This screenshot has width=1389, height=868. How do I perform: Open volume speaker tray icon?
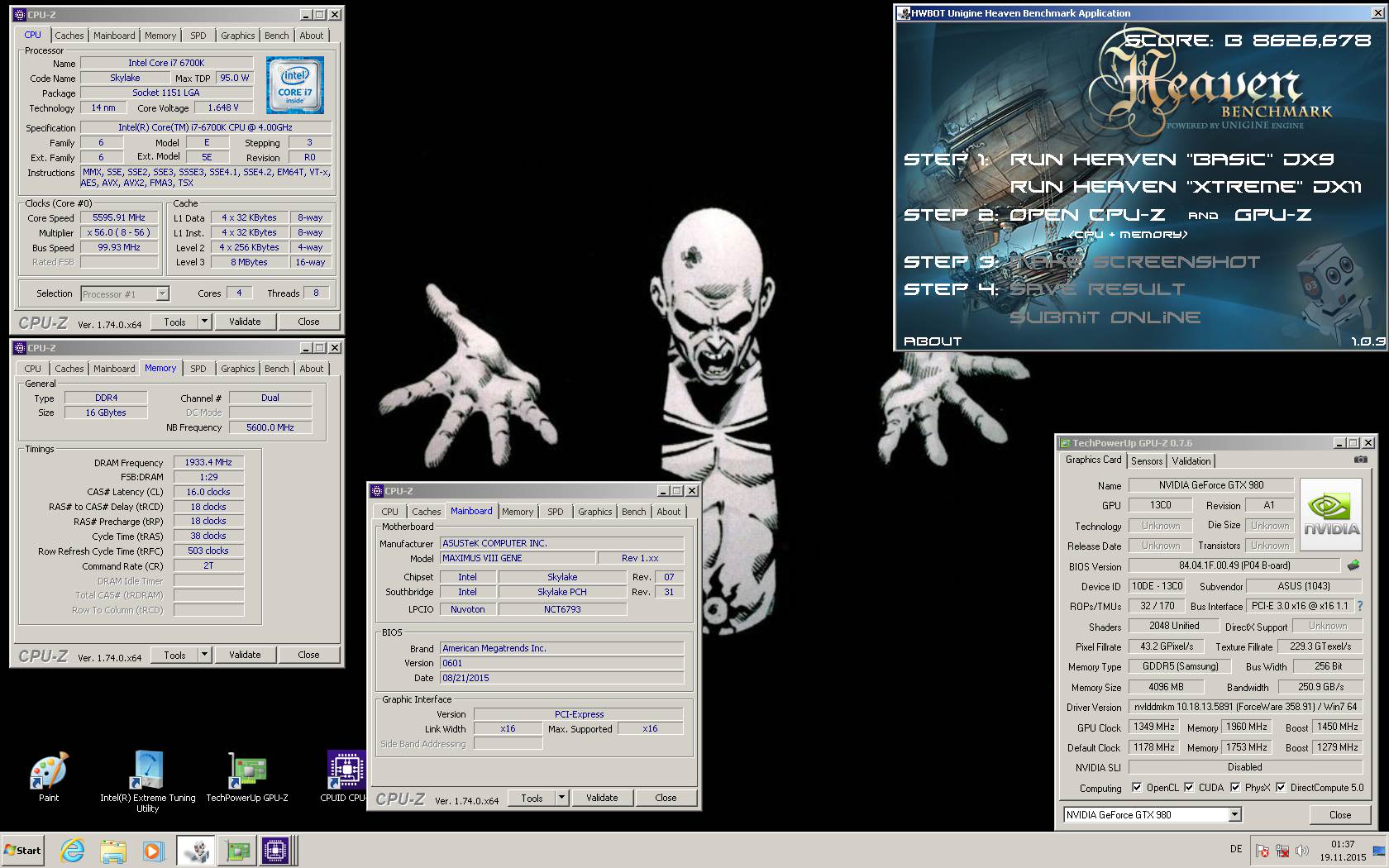coord(1302,850)
